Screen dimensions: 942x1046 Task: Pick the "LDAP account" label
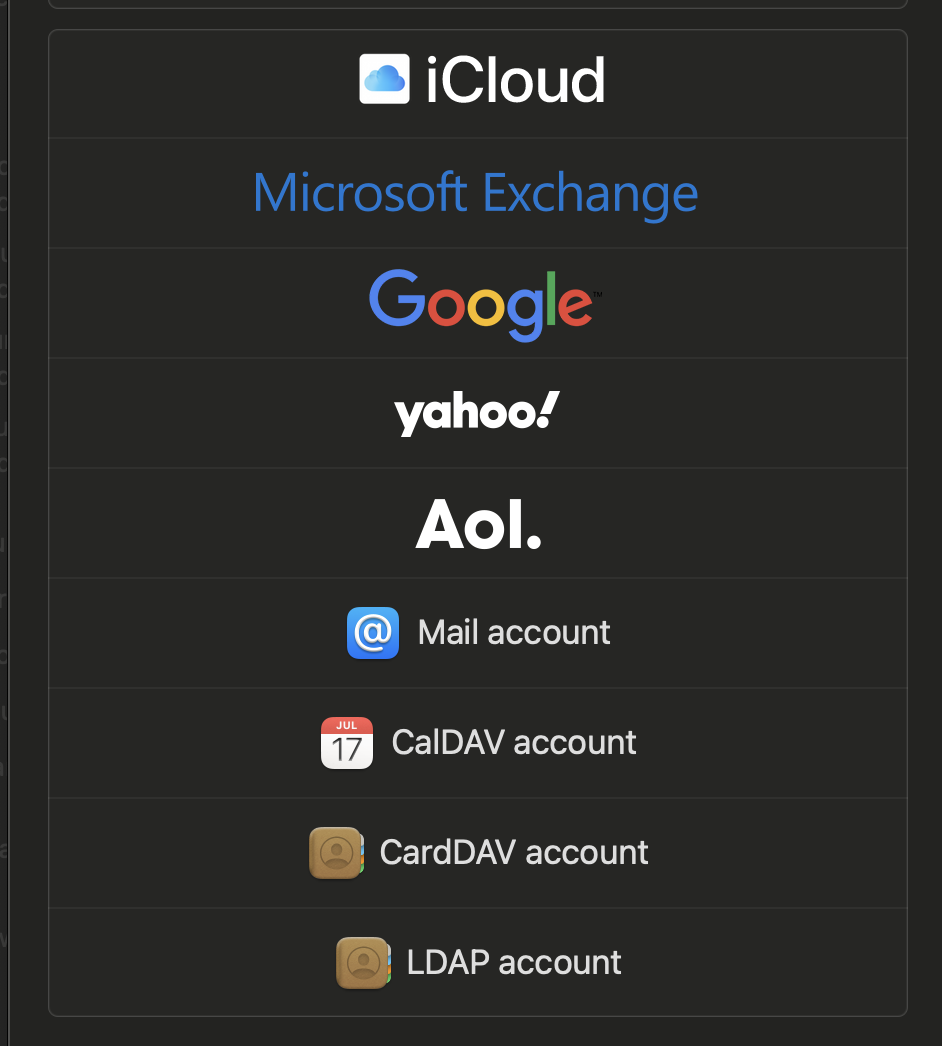tap(514, 963)
